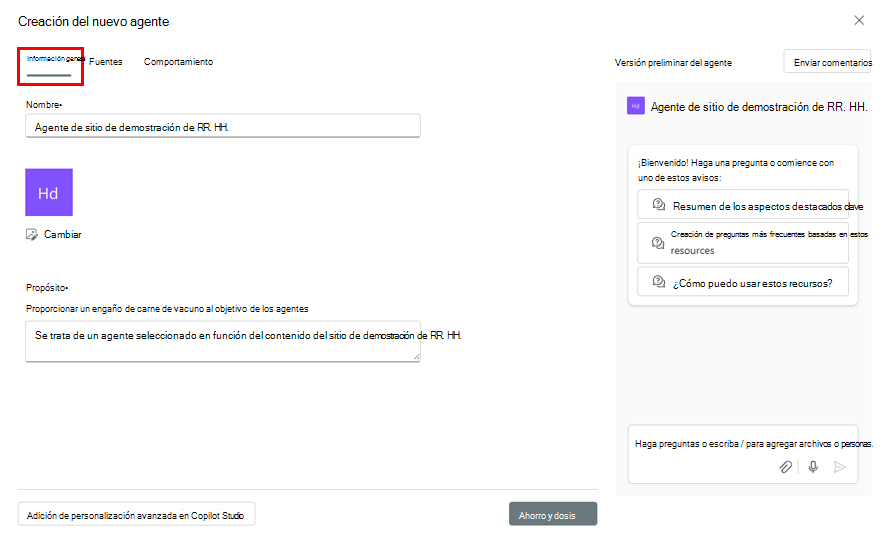This screenshot has height=542, width=887.
Task: Select prompt Resumen de los aspectos destacados
Action: pyautogui.click(x=743, y=205)
